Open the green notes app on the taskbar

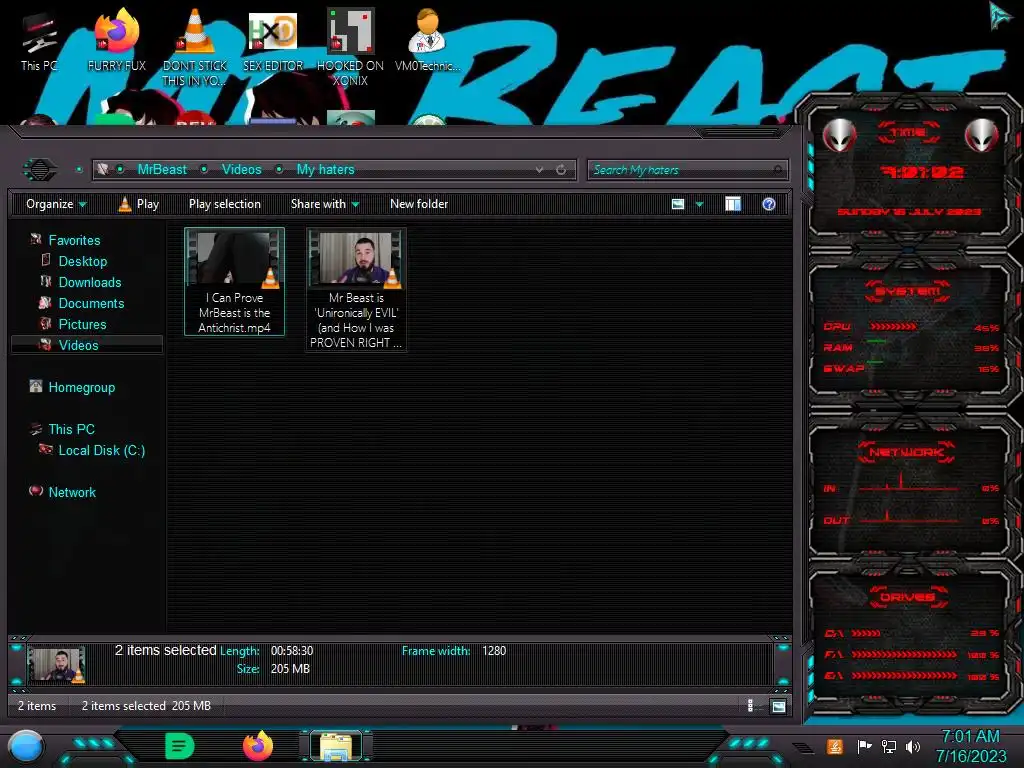[x=180, y=746]
